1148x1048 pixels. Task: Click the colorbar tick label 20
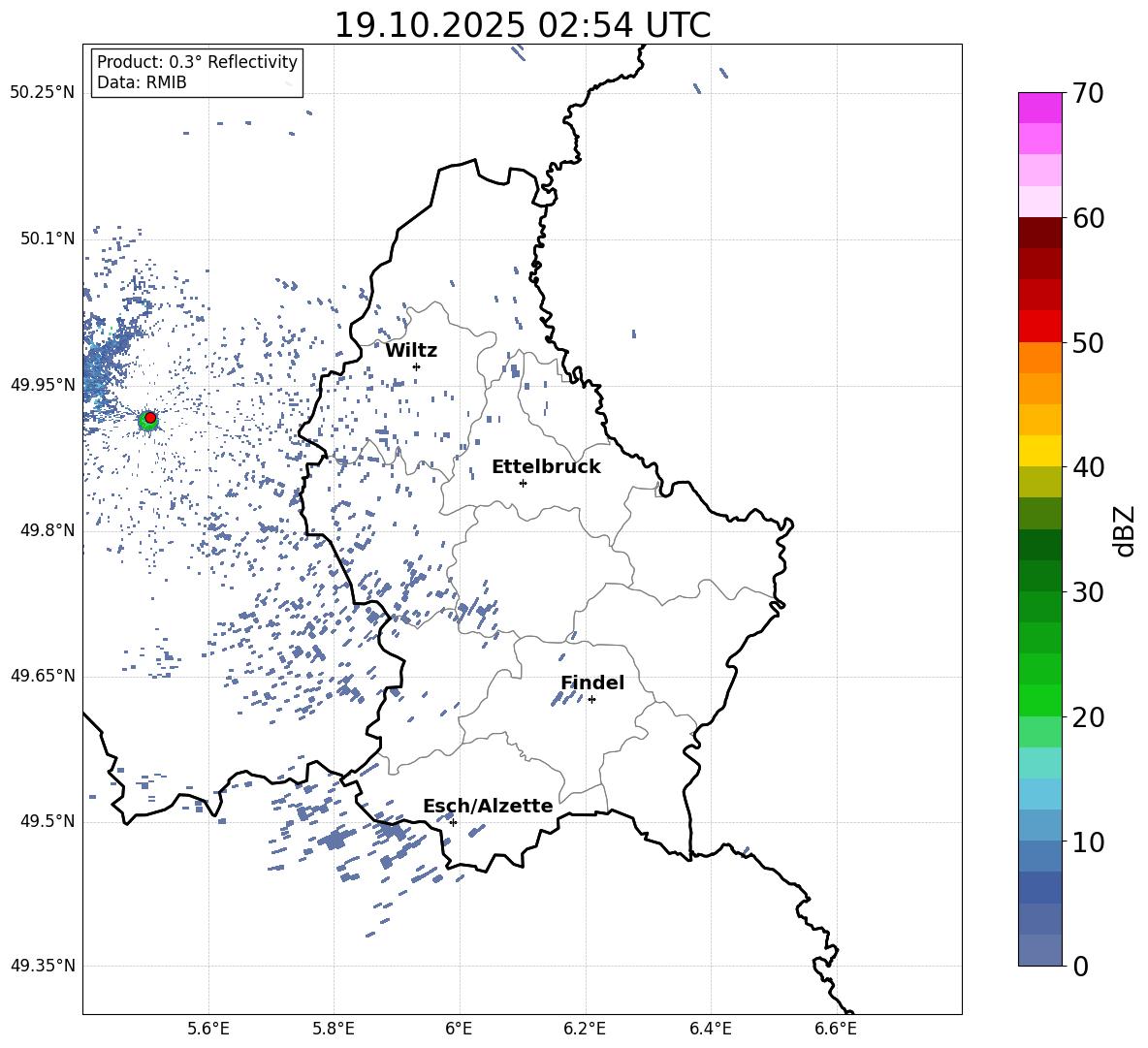point(1088,717)
